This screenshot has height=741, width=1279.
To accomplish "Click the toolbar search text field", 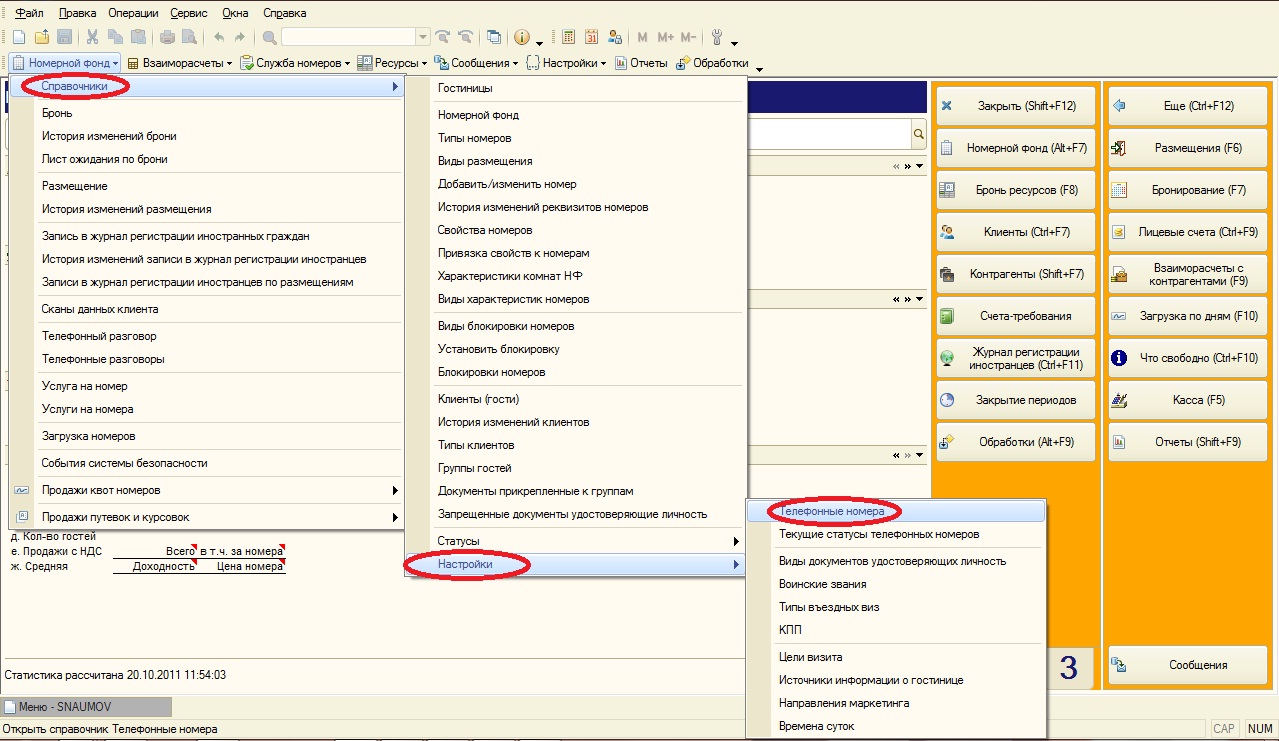I will (x=349, y=38).
